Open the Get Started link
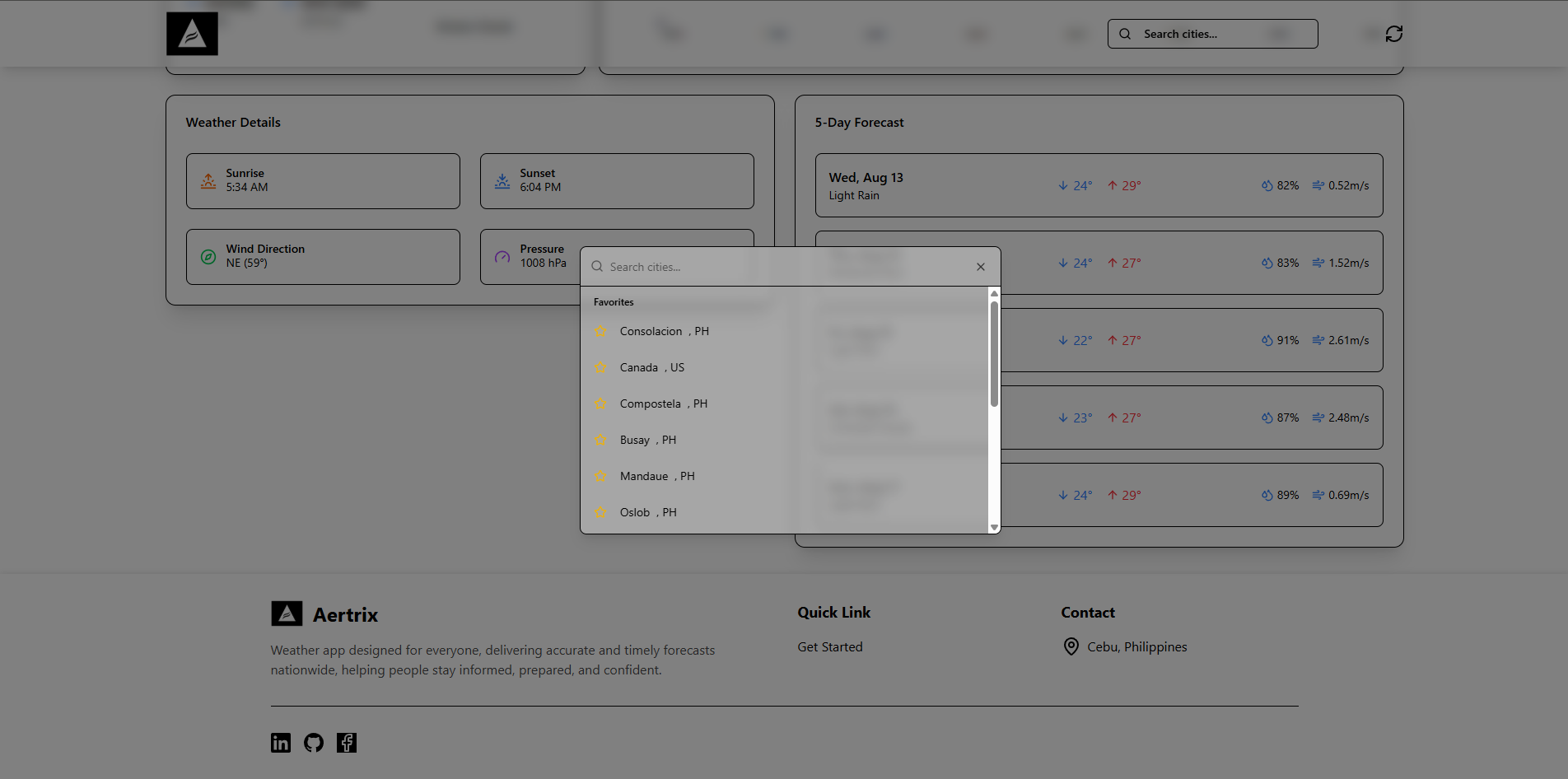Image resolution: width=1568 pixels, height=779 pixels. (x=830, y=646)
